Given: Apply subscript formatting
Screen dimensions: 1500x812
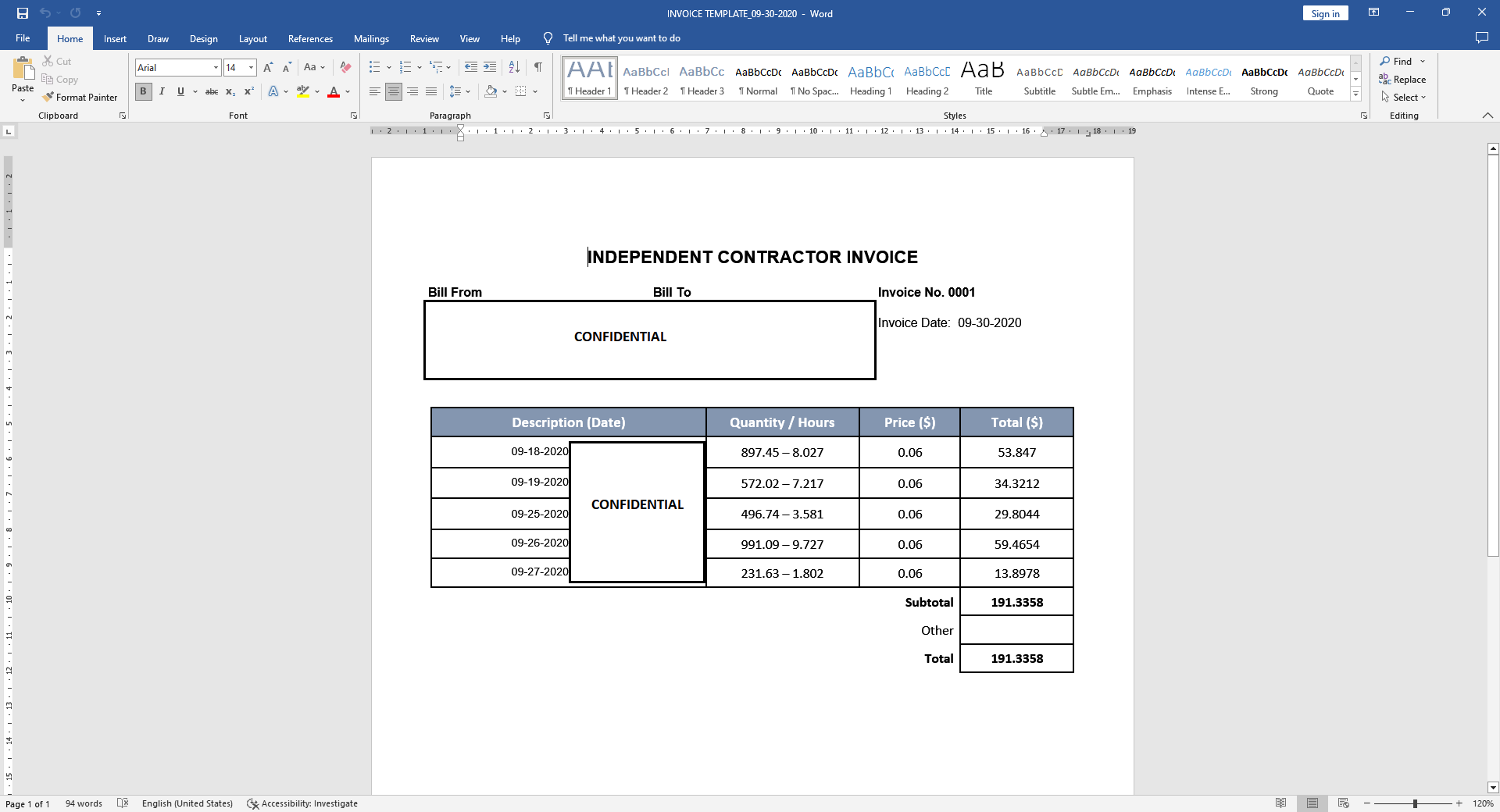Looking at the screenshot, I should pos(230,92).
